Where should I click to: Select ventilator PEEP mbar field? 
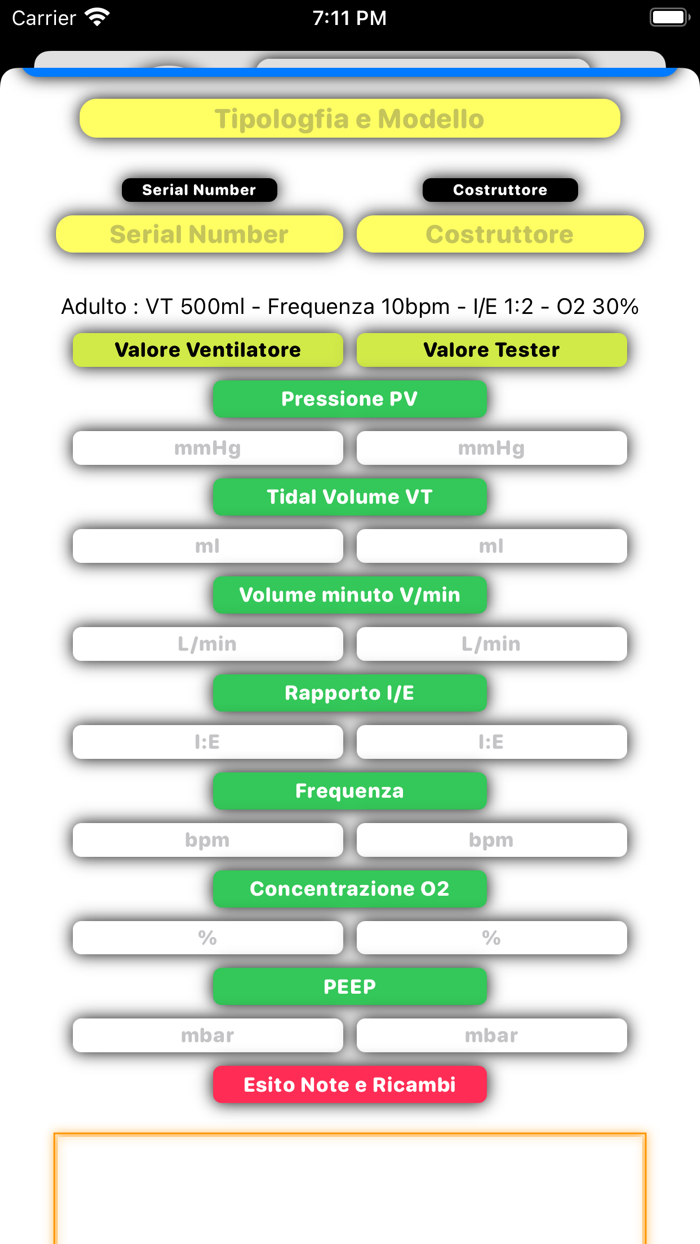point(208,1035)
